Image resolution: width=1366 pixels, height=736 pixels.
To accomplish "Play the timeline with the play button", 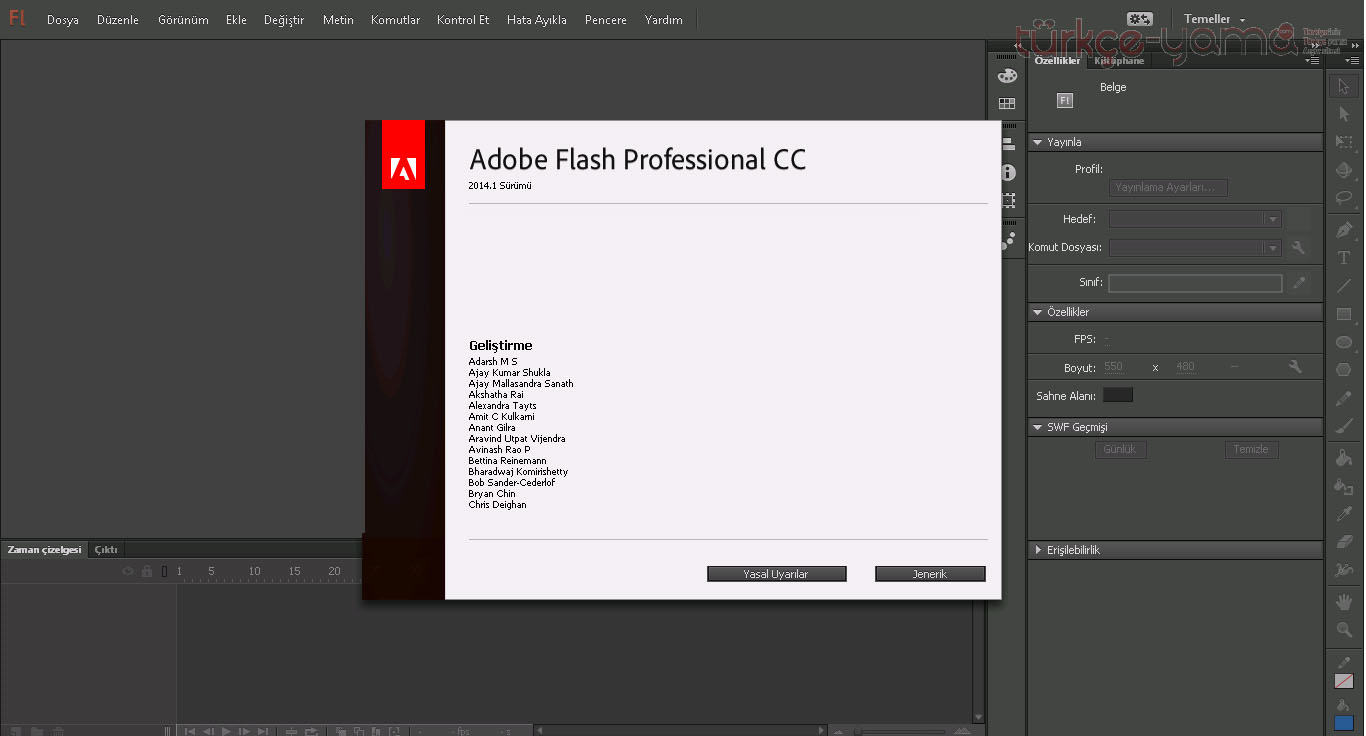I will [226, 731].
